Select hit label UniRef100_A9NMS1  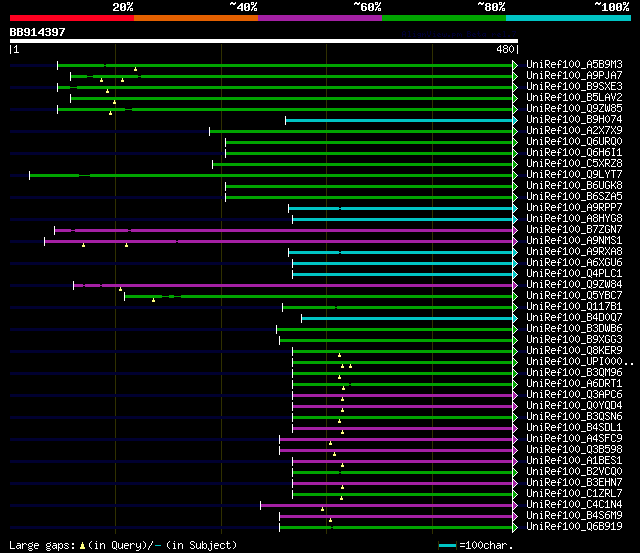pos(574,241)
